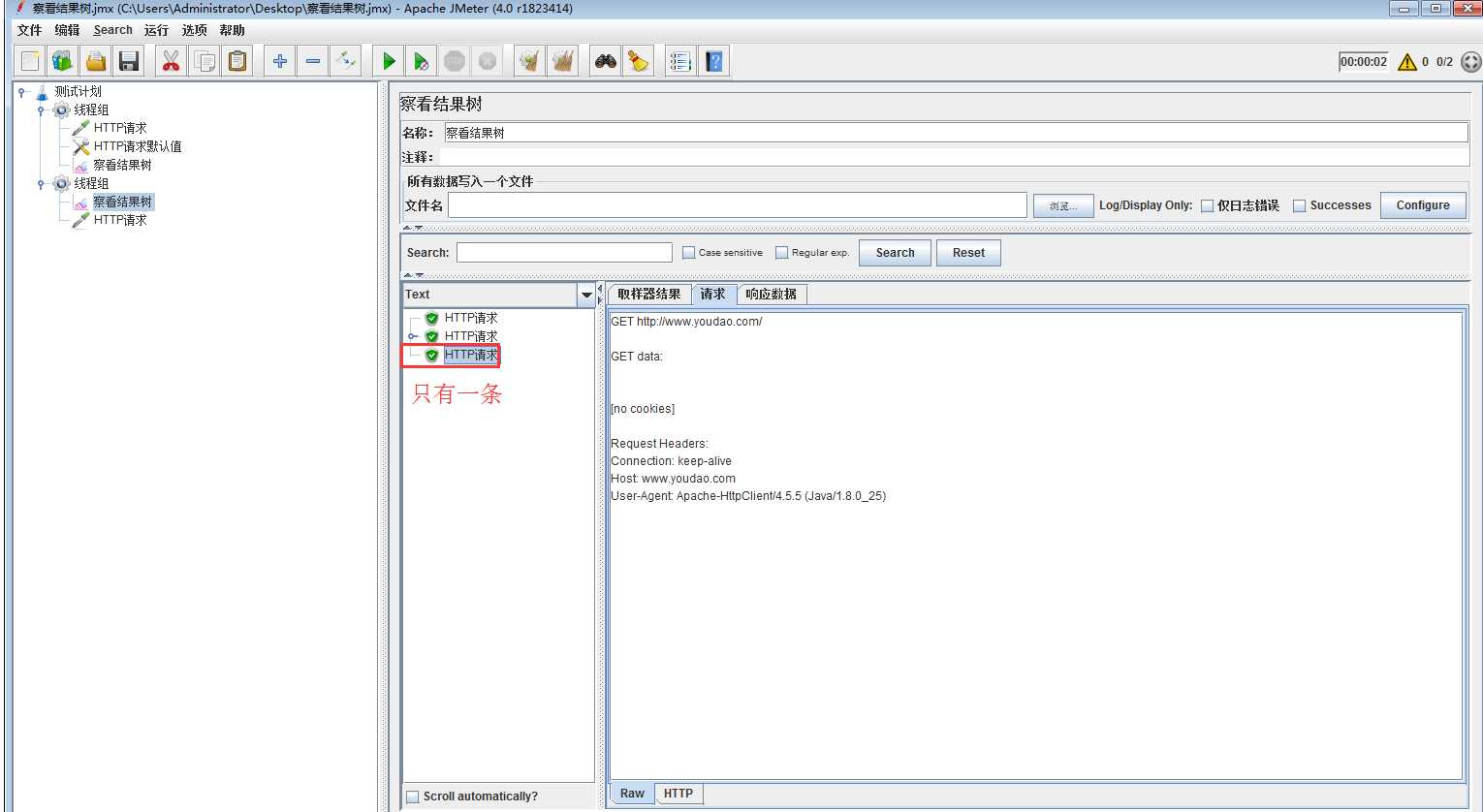1483x812 pixels.
Task: Click the round icon after 0/2
Action: point(1470,62)
